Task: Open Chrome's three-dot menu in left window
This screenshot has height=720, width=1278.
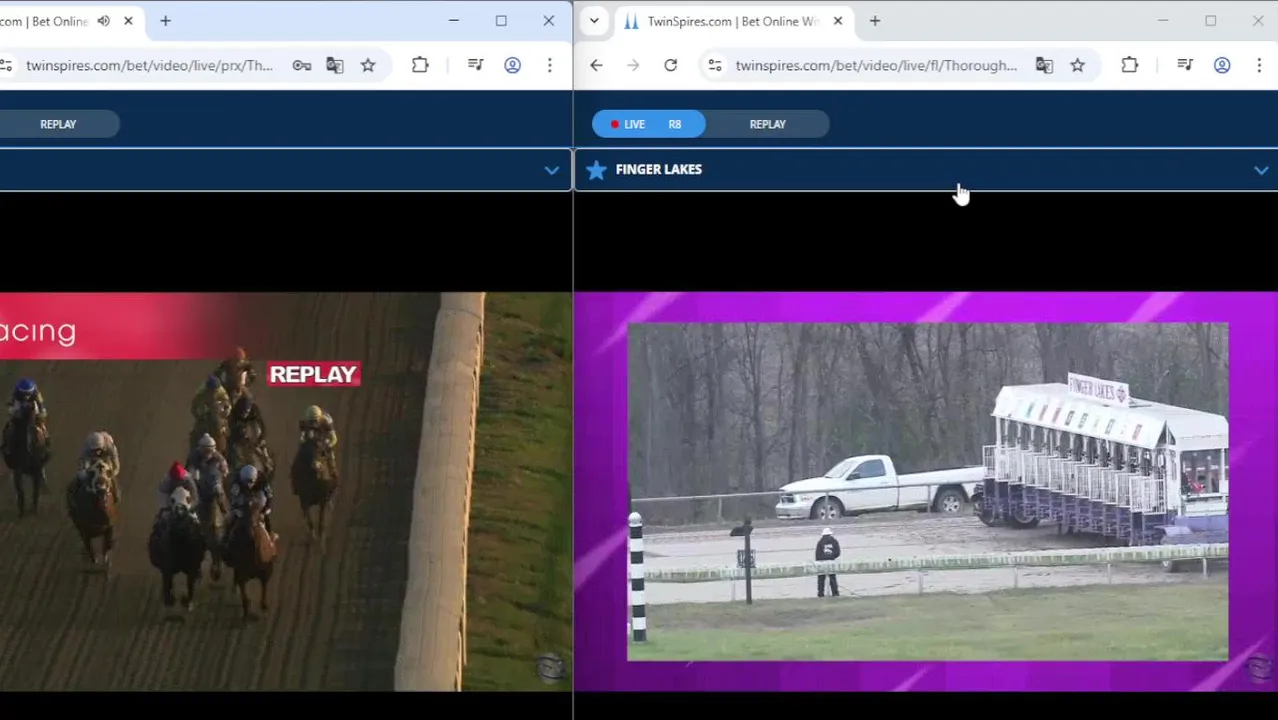Action: coord(549,65)
